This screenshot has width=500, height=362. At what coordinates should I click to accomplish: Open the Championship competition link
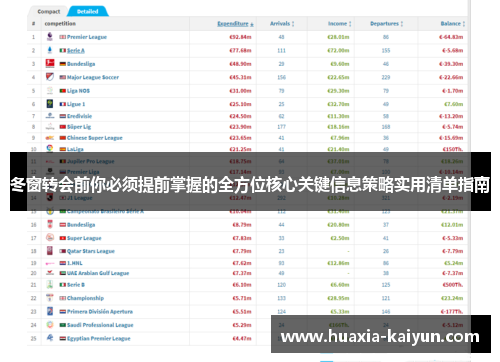(x=85, y=298)
